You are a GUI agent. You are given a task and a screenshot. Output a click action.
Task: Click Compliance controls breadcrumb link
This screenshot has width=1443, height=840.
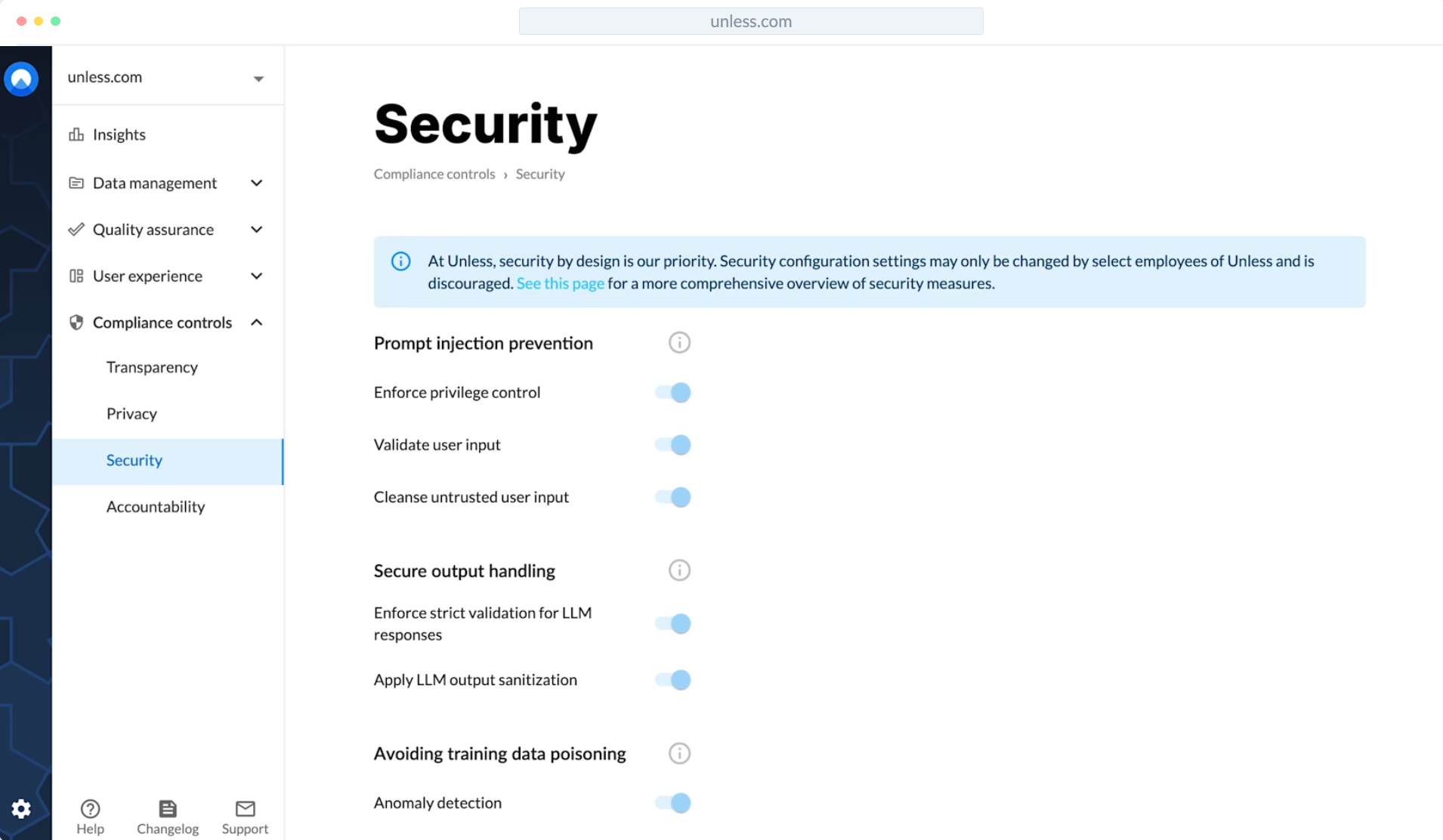[x=434, y=174]
